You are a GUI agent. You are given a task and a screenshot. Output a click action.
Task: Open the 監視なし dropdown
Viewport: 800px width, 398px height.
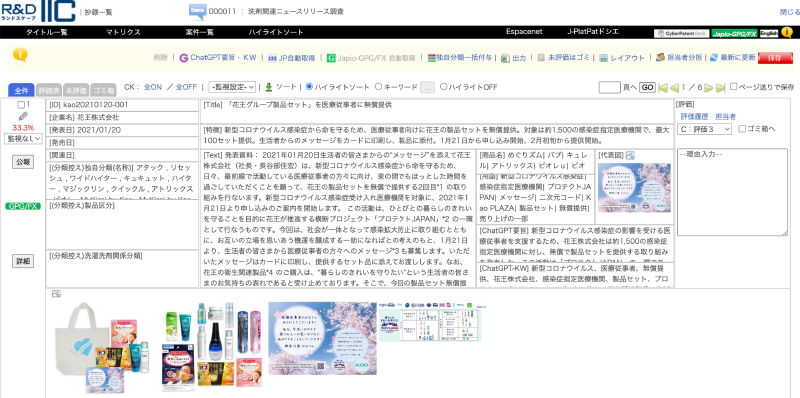[23, 138]
